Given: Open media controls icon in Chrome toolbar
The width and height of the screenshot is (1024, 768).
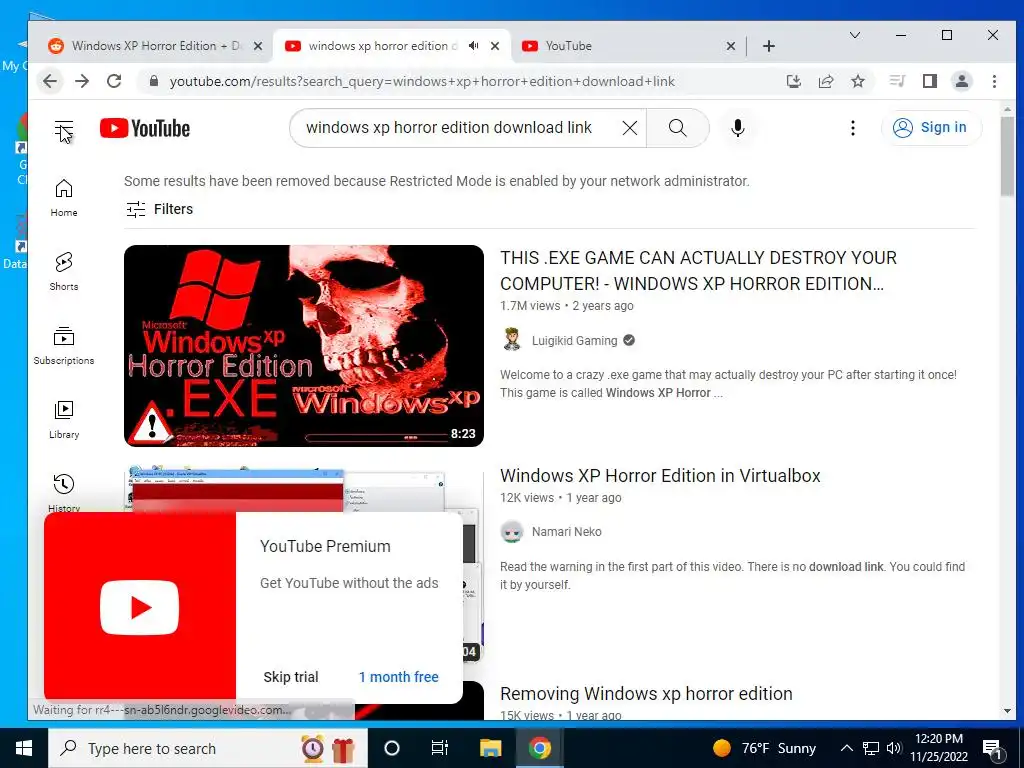Looking at the screenshot, I should [x=897, y=81].
